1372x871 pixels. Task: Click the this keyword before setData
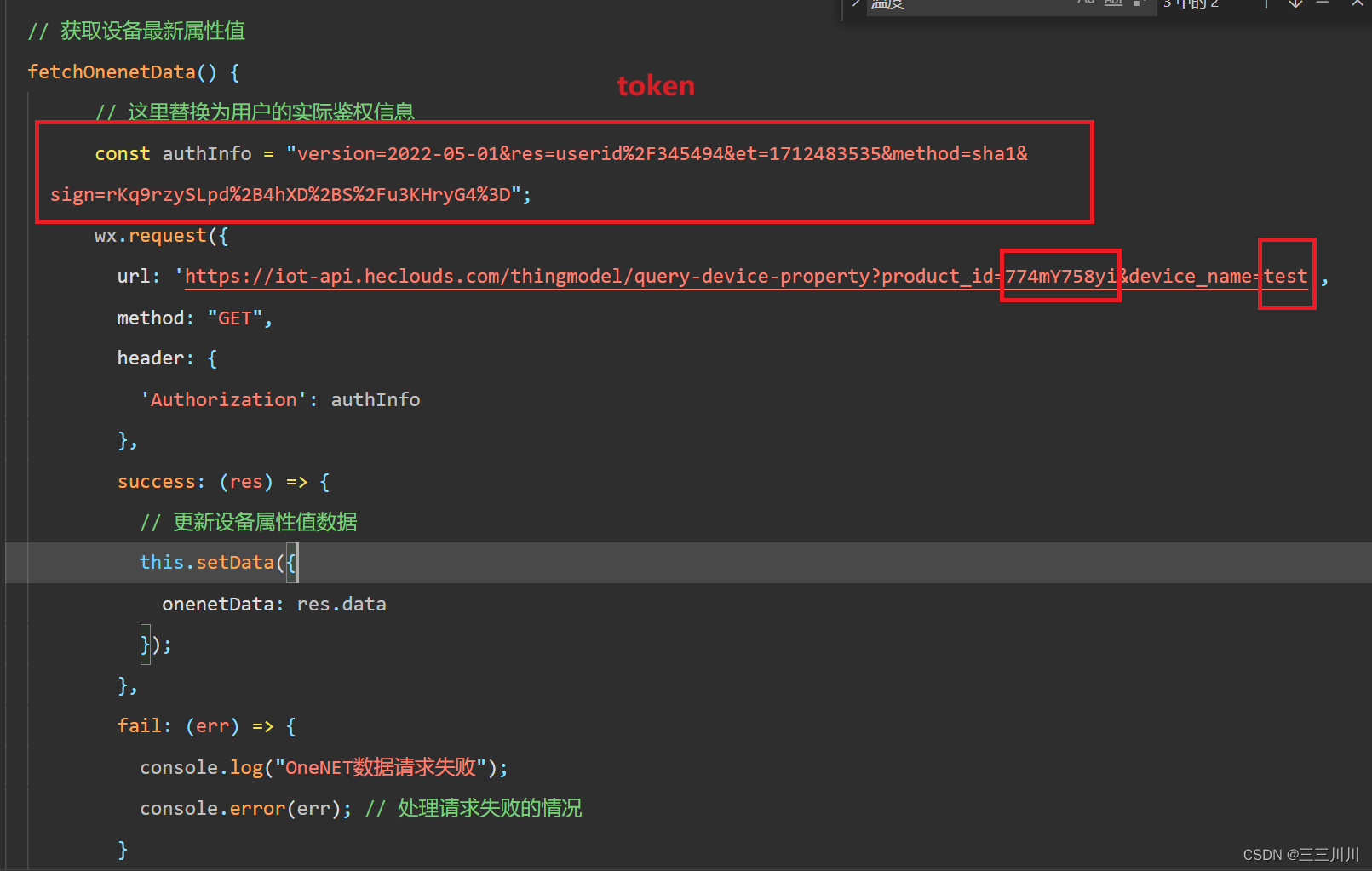tap(162, 562)
